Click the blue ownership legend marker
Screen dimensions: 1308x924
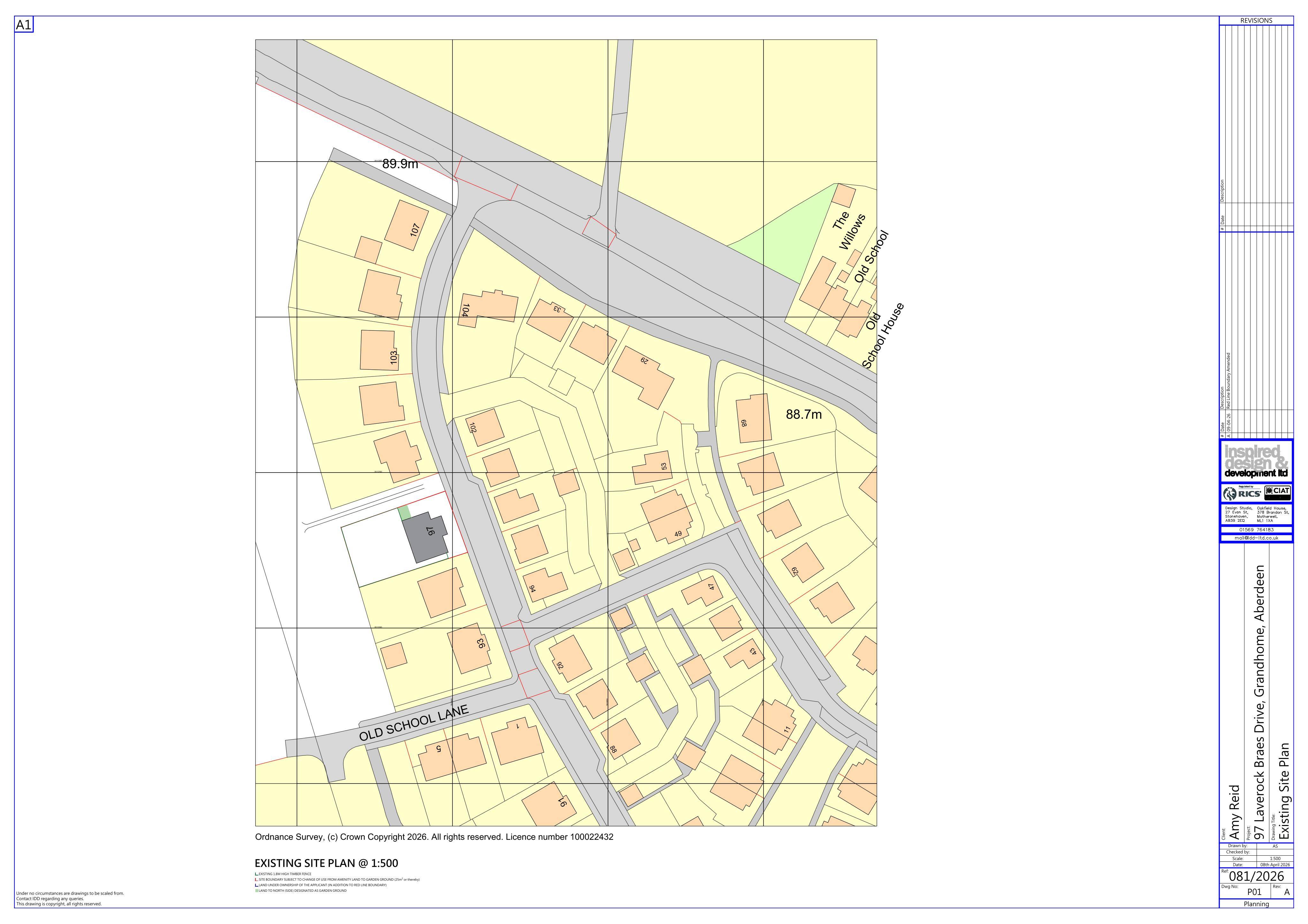[x=256, y=885]
